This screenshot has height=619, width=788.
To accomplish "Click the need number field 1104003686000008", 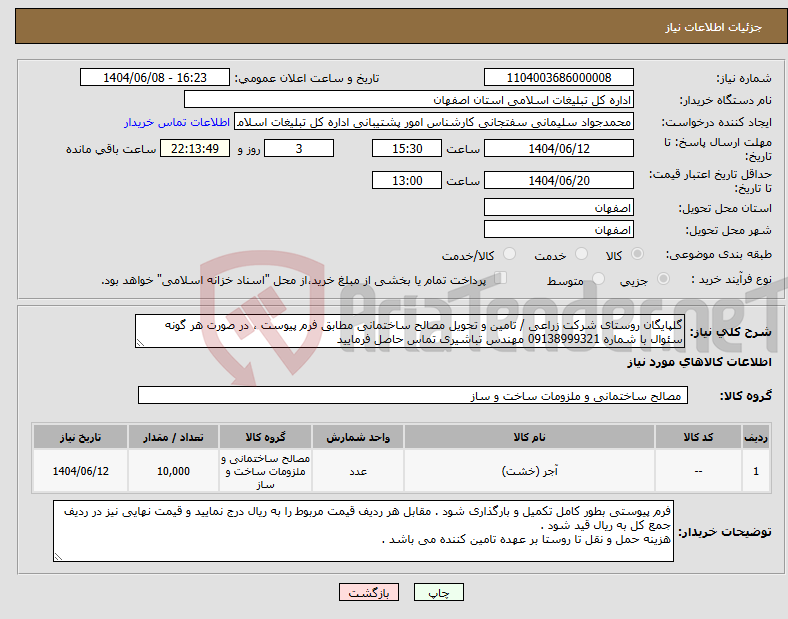I will coord(558,78).
